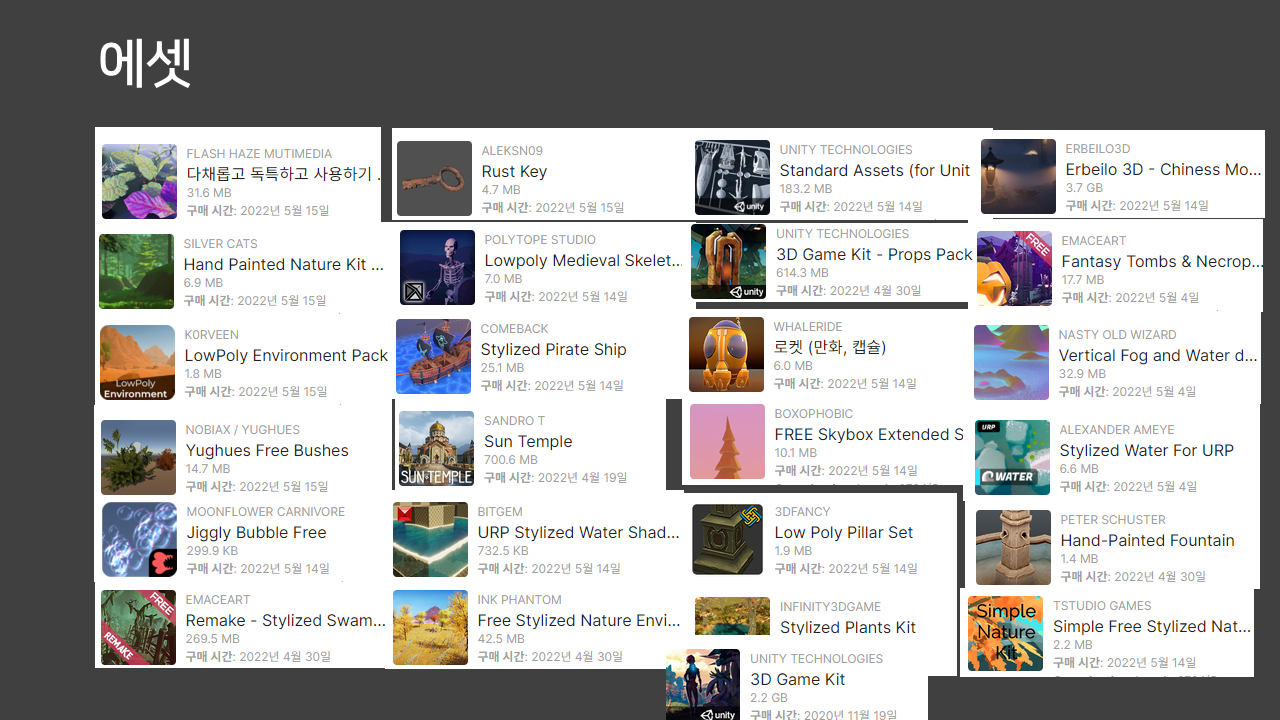Open the Sun Temple asset title
The height and width of the screenshot is (720, 1280).
pyautogui.click(x=528, y=442)
